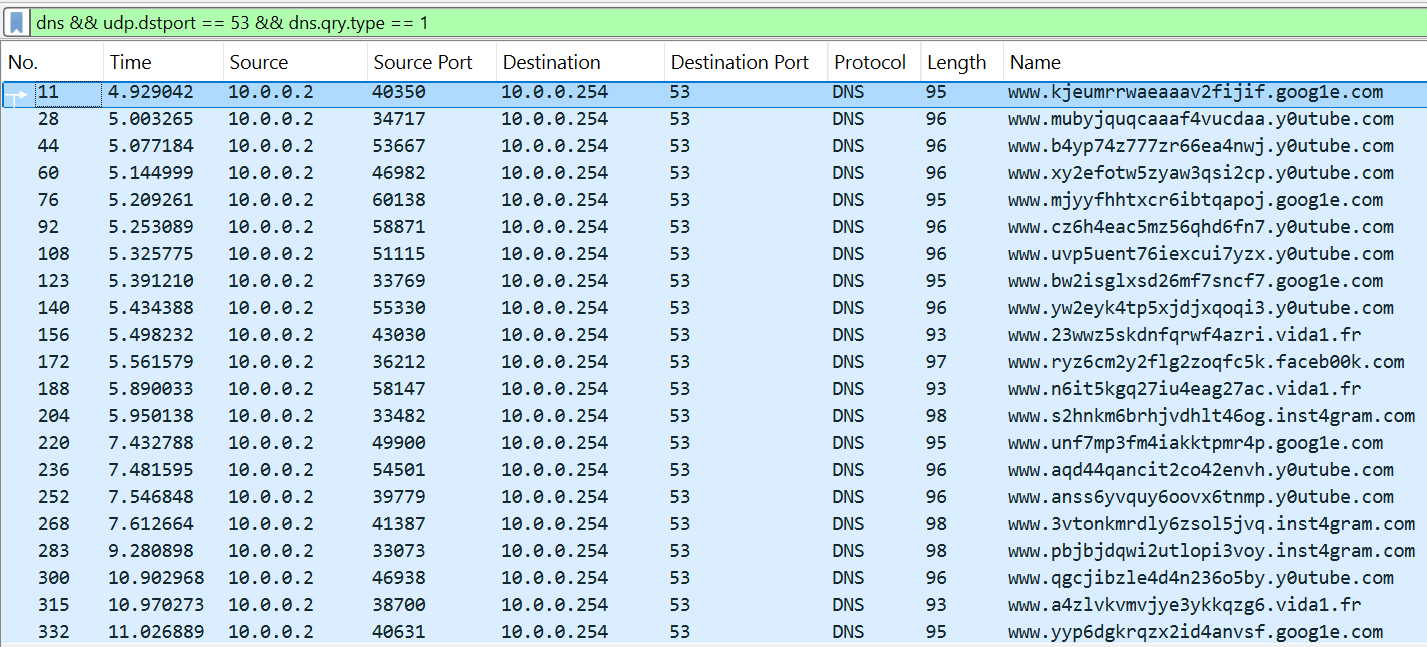Select packet number 28 in the list

pyautogui.click(x=714, y=119)
